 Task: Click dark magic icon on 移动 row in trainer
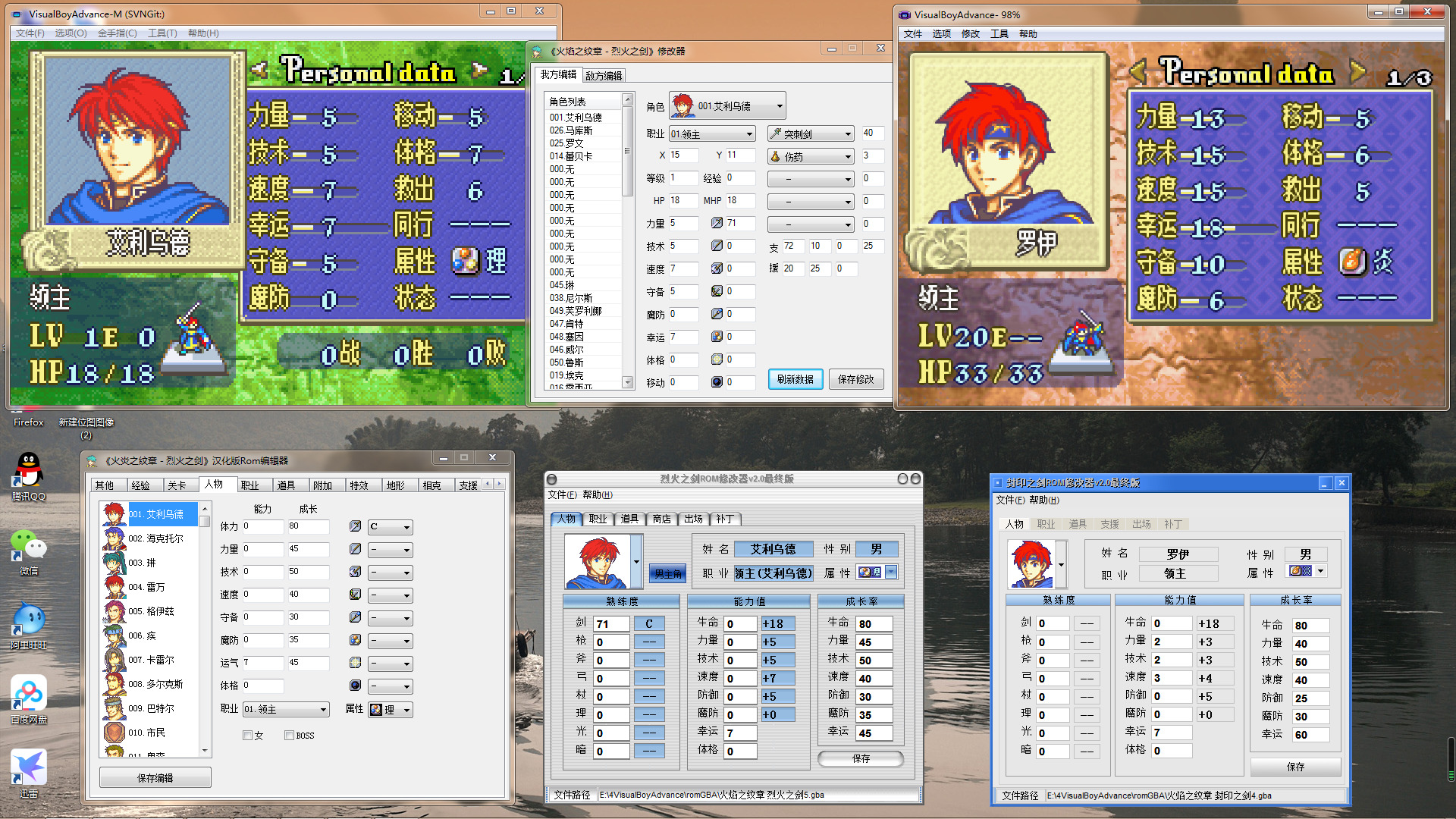(x=717, y=382)
